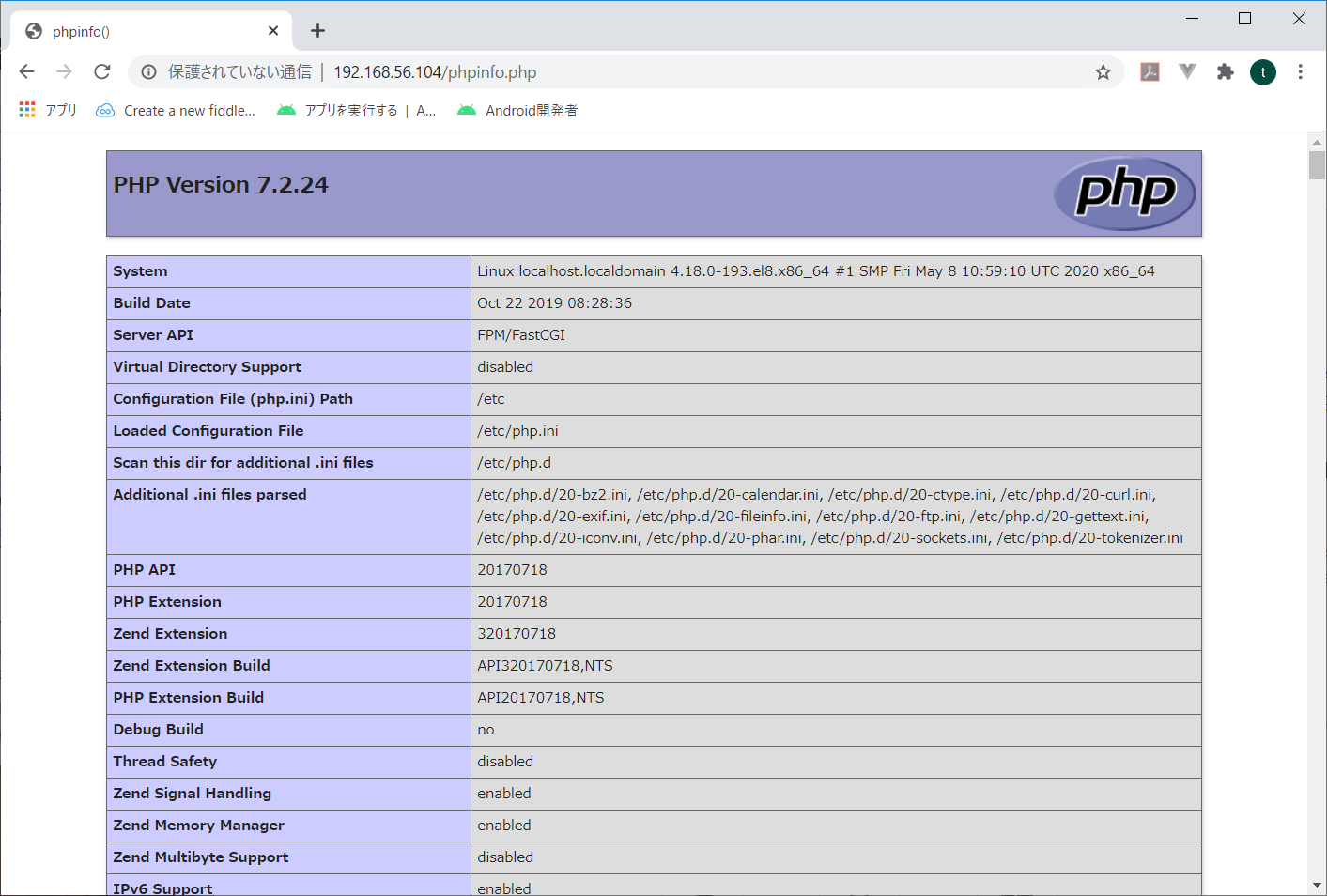This screenshot has height=896, width=1327.
Task: Click the System value Linux localhost.localdomain kernel string
Action: coord(816,271)
